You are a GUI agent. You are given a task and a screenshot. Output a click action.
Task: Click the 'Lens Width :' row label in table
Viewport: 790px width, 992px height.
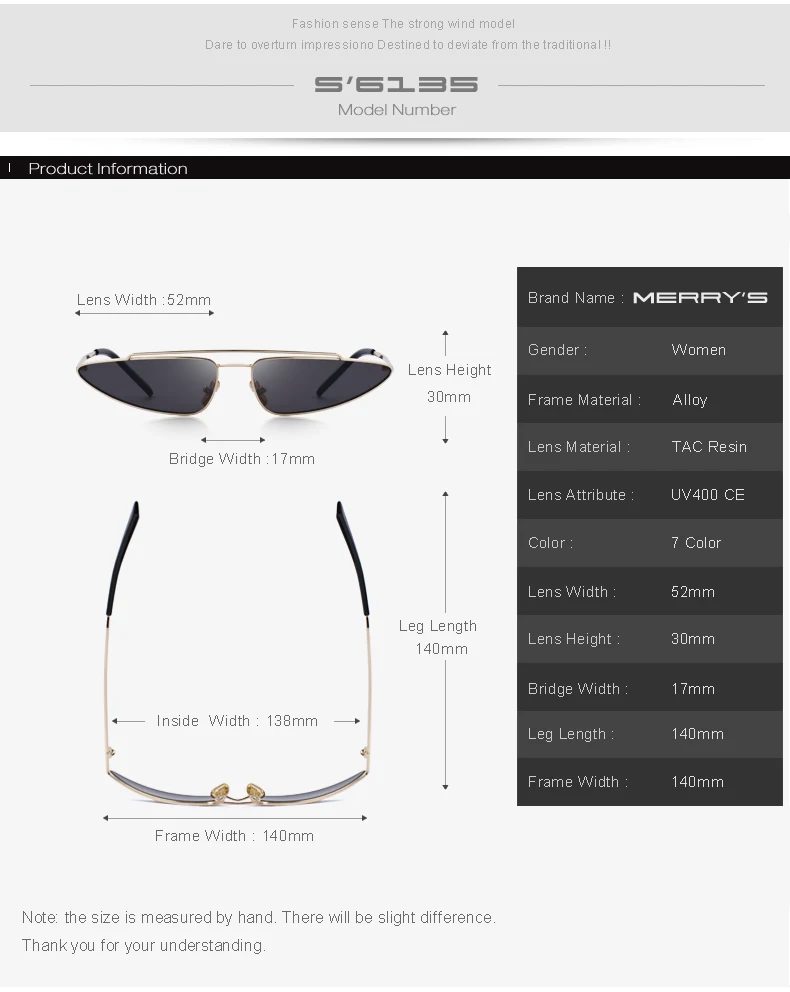click(572, 592)
